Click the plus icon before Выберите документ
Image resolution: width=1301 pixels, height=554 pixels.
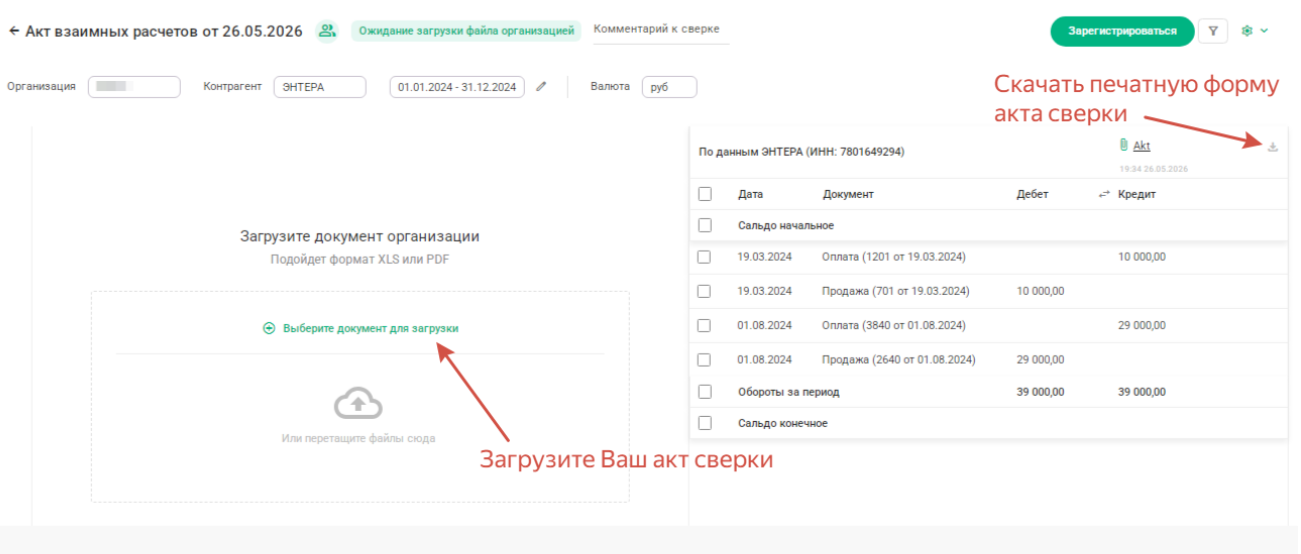coord(269,328)
